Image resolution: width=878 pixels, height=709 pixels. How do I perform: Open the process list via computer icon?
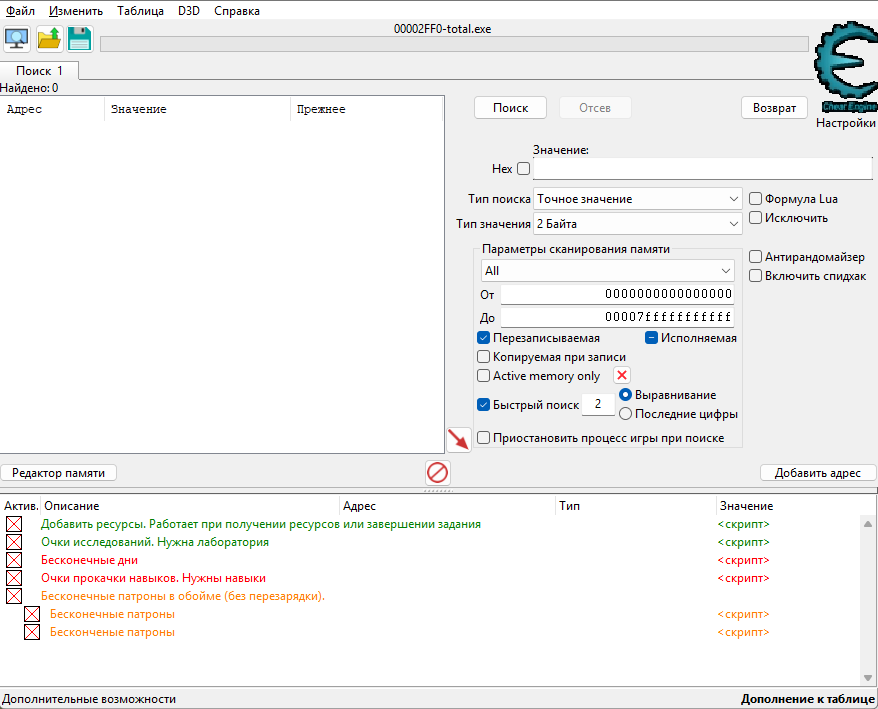(16, 38)
